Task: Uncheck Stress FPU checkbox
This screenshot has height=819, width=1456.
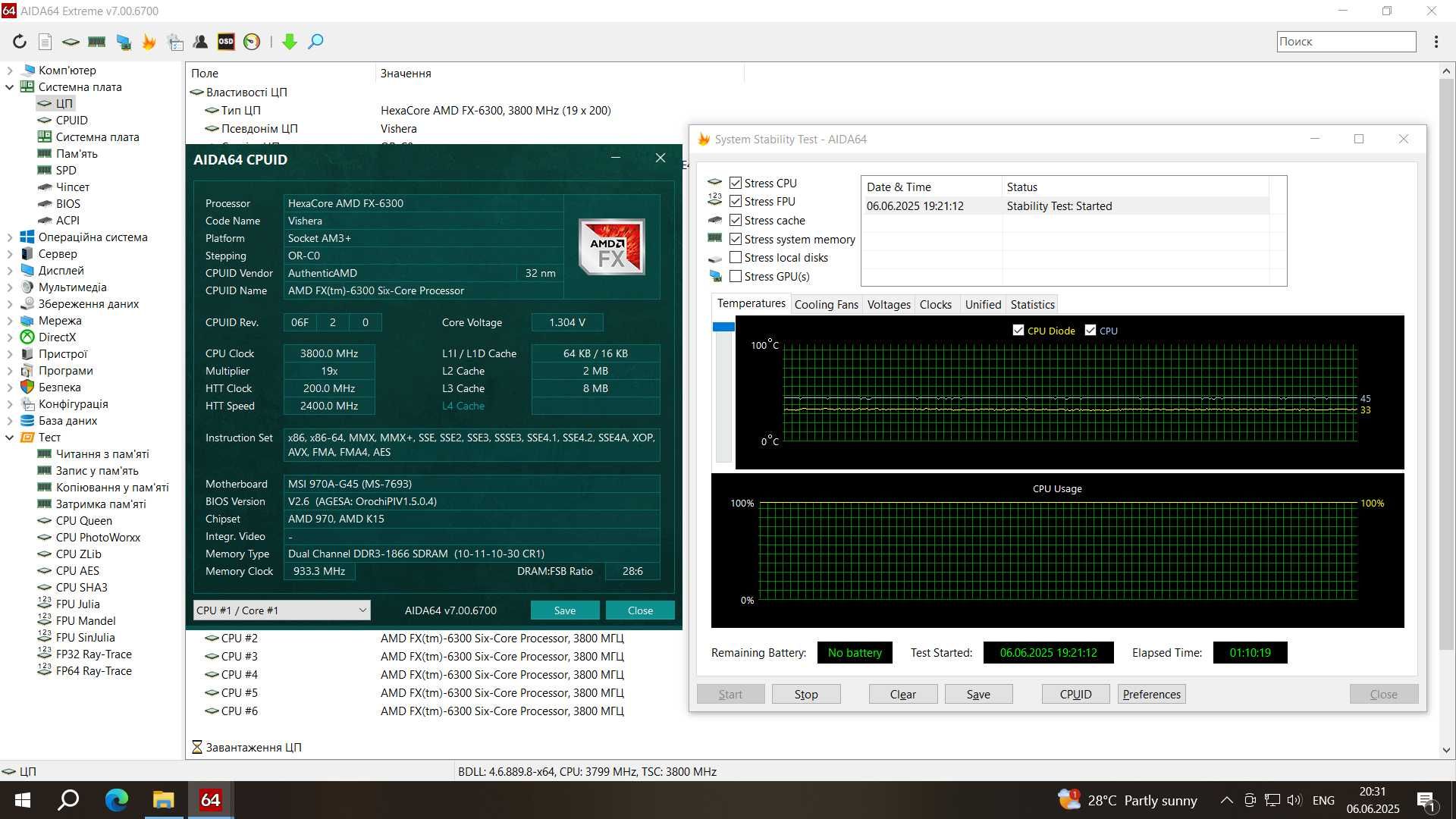Action: (736, 201)
